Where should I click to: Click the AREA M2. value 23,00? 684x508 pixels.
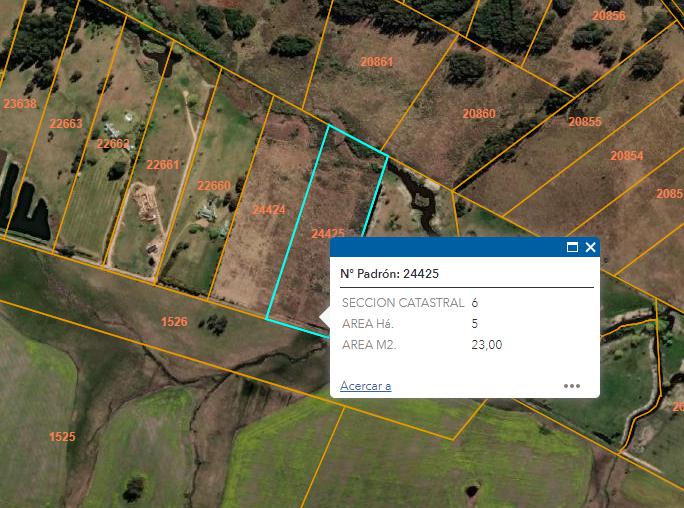(487, 344)
